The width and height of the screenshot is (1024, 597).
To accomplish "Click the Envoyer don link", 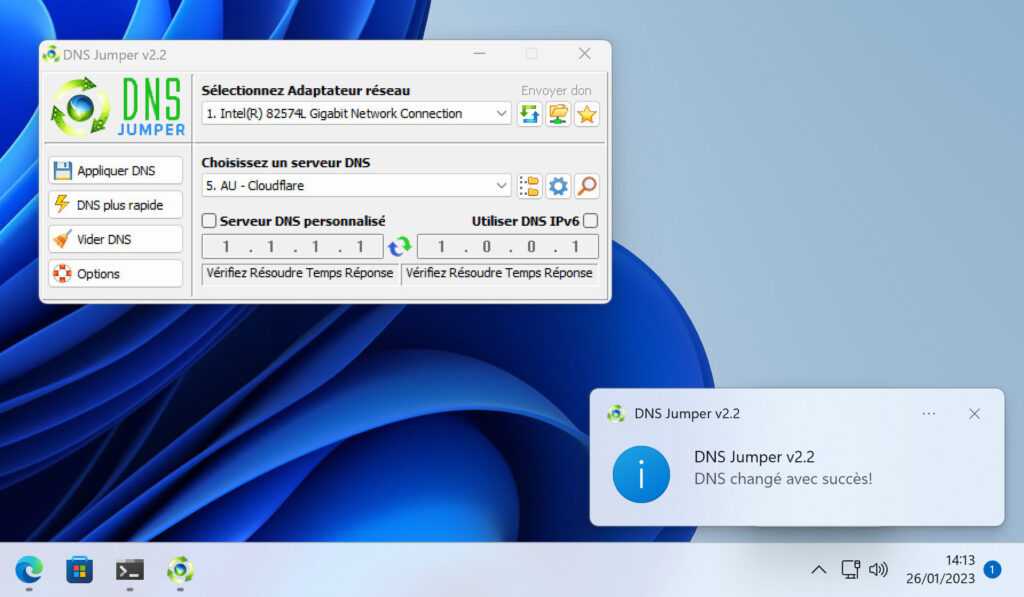I will coord(556,91).
